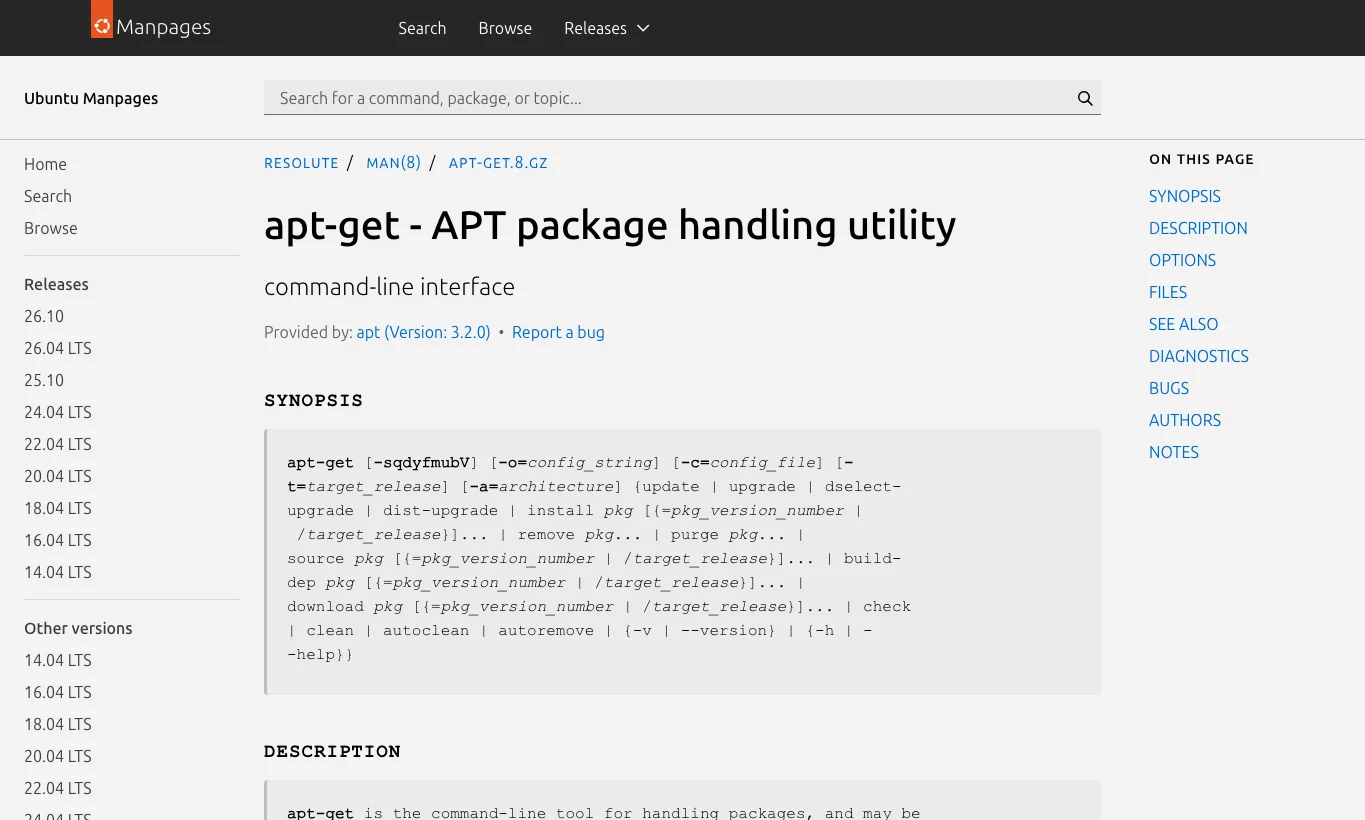This screenshot has height=820, width=1365.
Task: Select release 25.10 under Releases
Action: [x=44, y=380]
